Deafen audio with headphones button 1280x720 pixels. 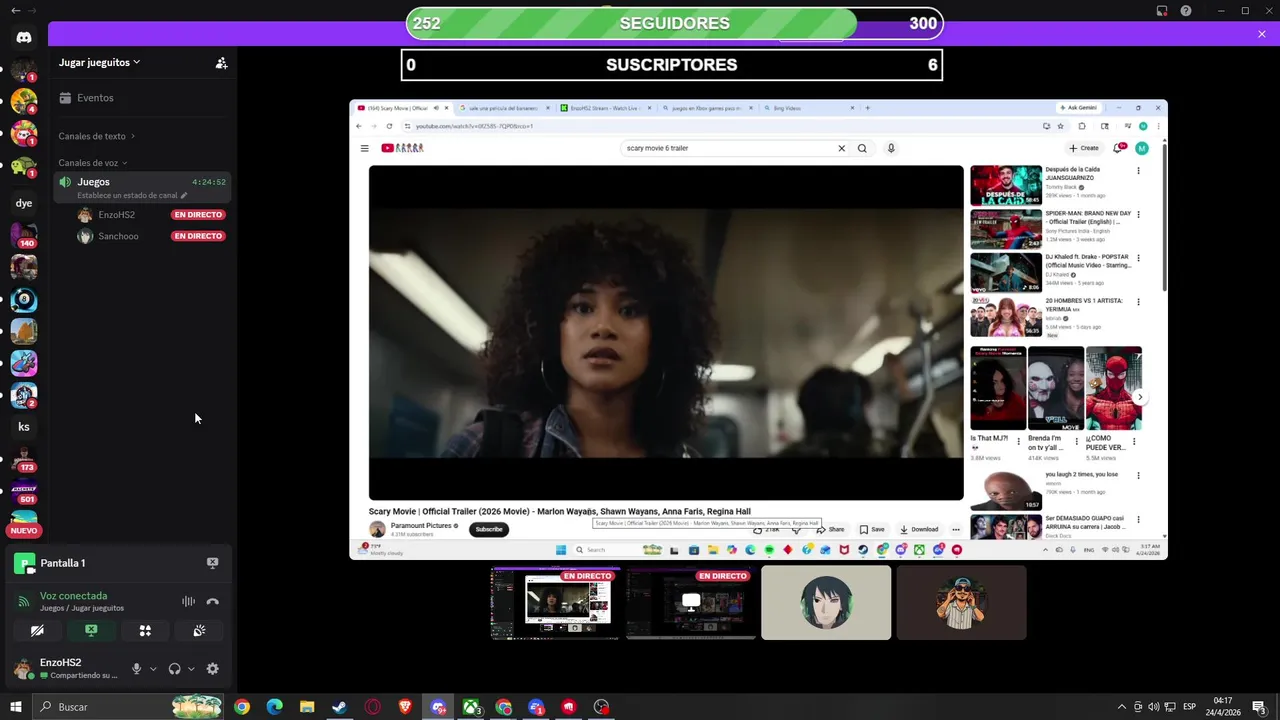pyautogui.click(x=175, y=669)
